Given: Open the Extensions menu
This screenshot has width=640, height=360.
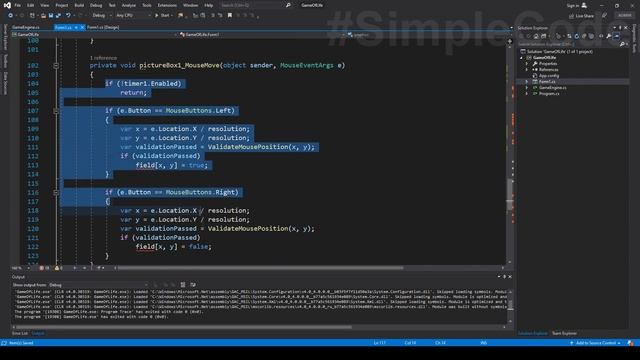Looking at the screenshot, I should tap(167, 5).
